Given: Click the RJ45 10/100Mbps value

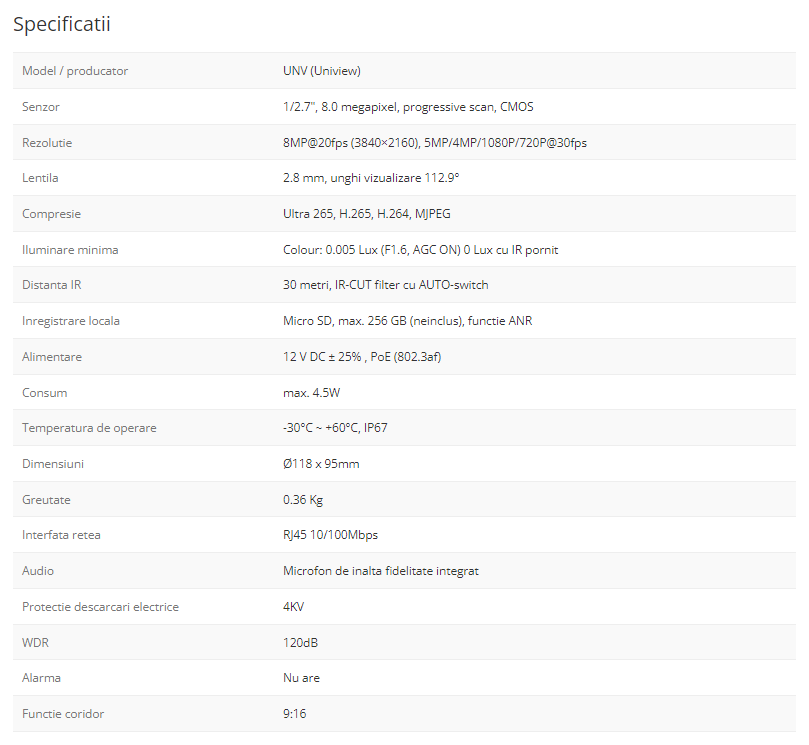Looking at the screenshot, I should 330,535.
